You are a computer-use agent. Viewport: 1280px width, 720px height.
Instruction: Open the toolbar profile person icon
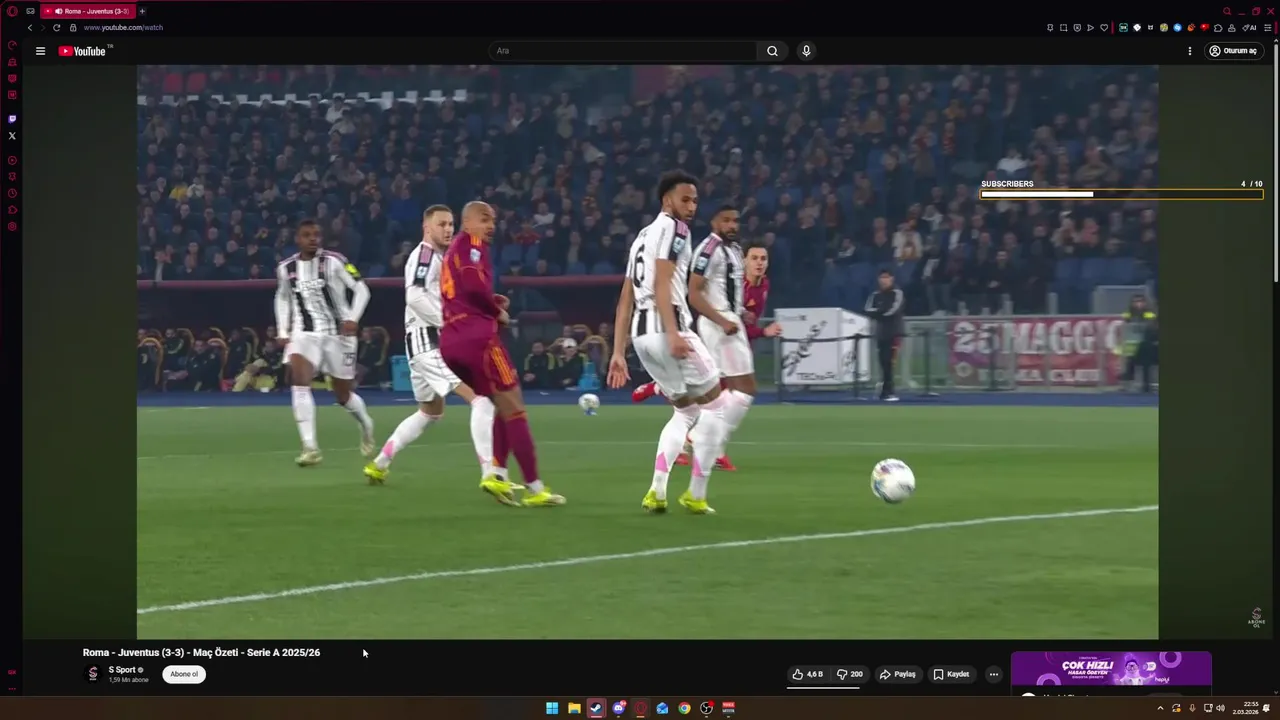[1231, 28]
